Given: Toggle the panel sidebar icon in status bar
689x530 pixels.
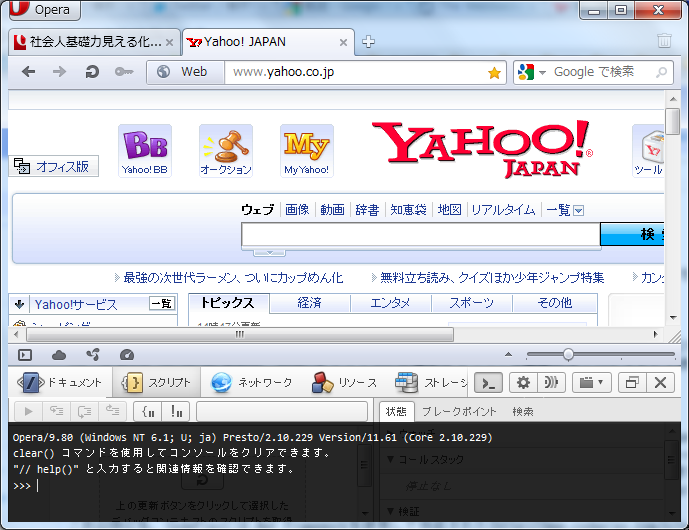Looking at the screenshot, I should [25, 355].
